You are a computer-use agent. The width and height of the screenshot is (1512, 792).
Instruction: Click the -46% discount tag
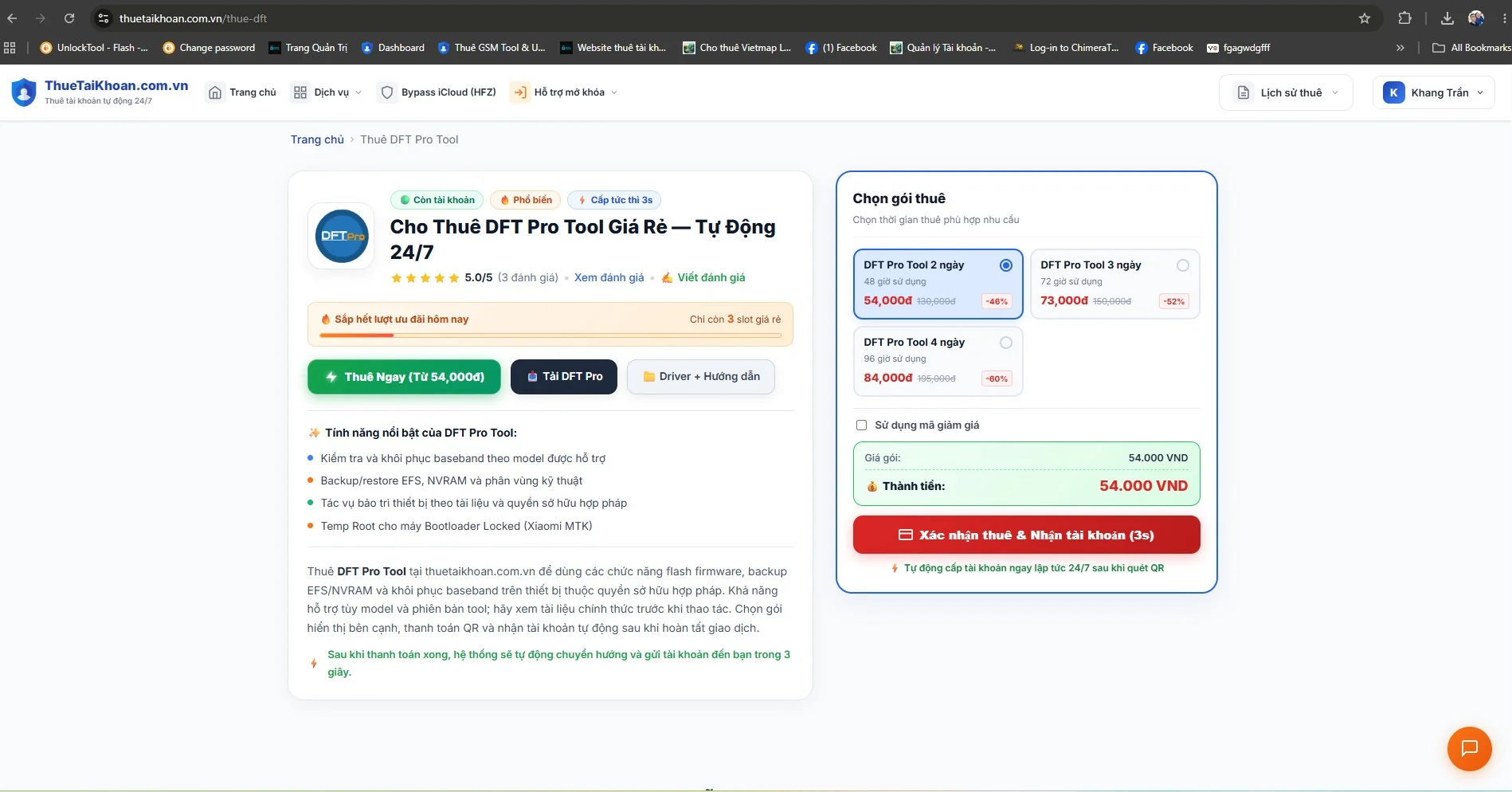(997, 301)
